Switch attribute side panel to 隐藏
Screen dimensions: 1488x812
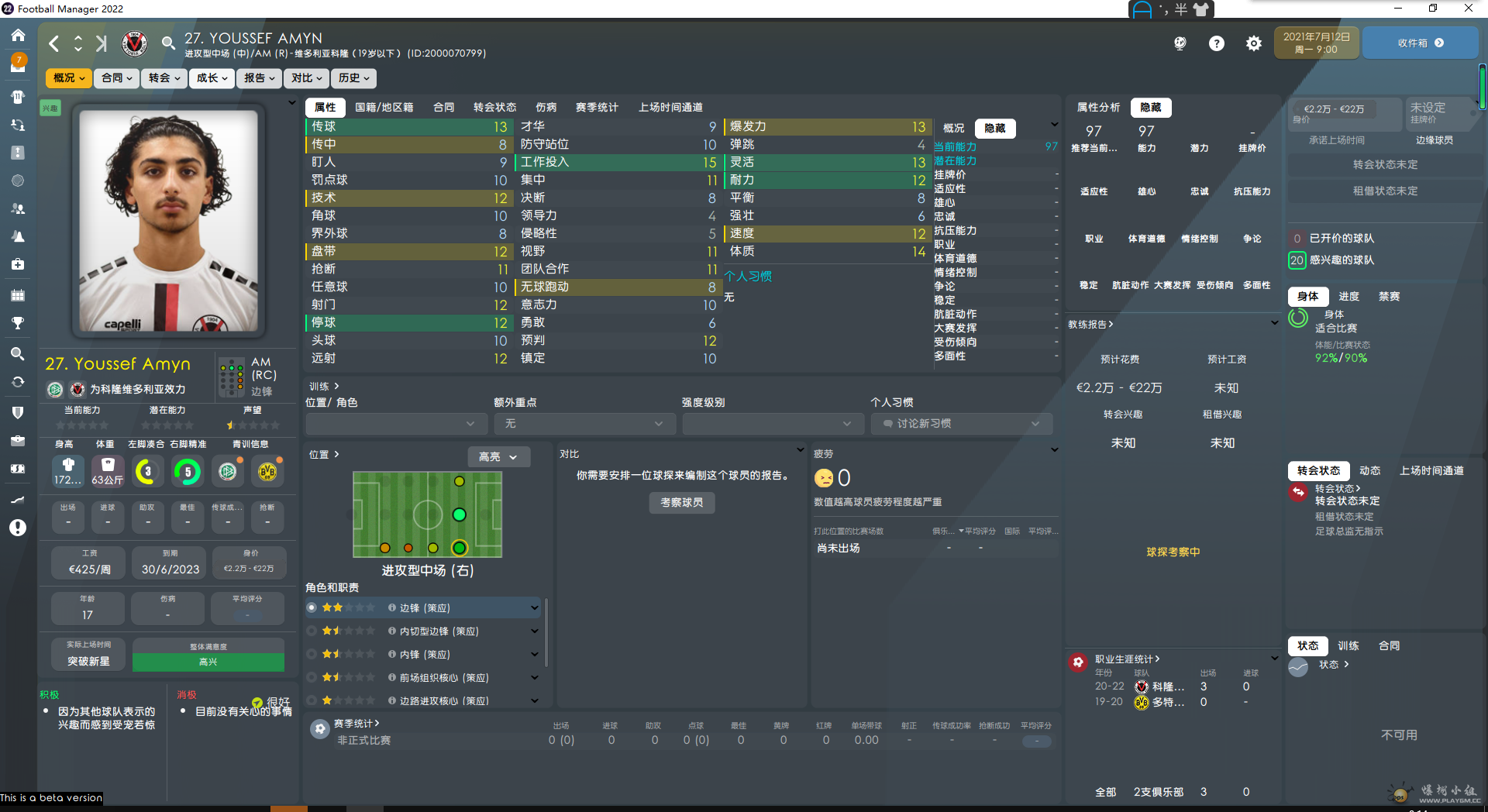[995, 129]
